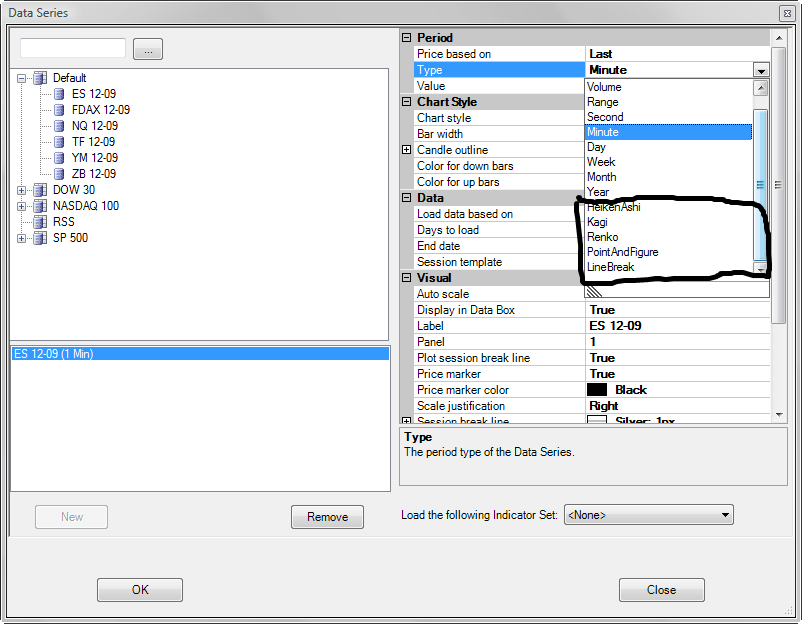Click the ES 12-09 instrument icon
802x624 pixels.
point(59,94)
